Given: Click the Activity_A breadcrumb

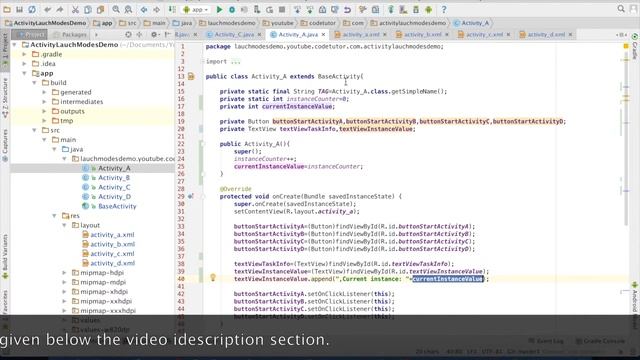Looking at the screenshot, I should (x=471, y=23).
